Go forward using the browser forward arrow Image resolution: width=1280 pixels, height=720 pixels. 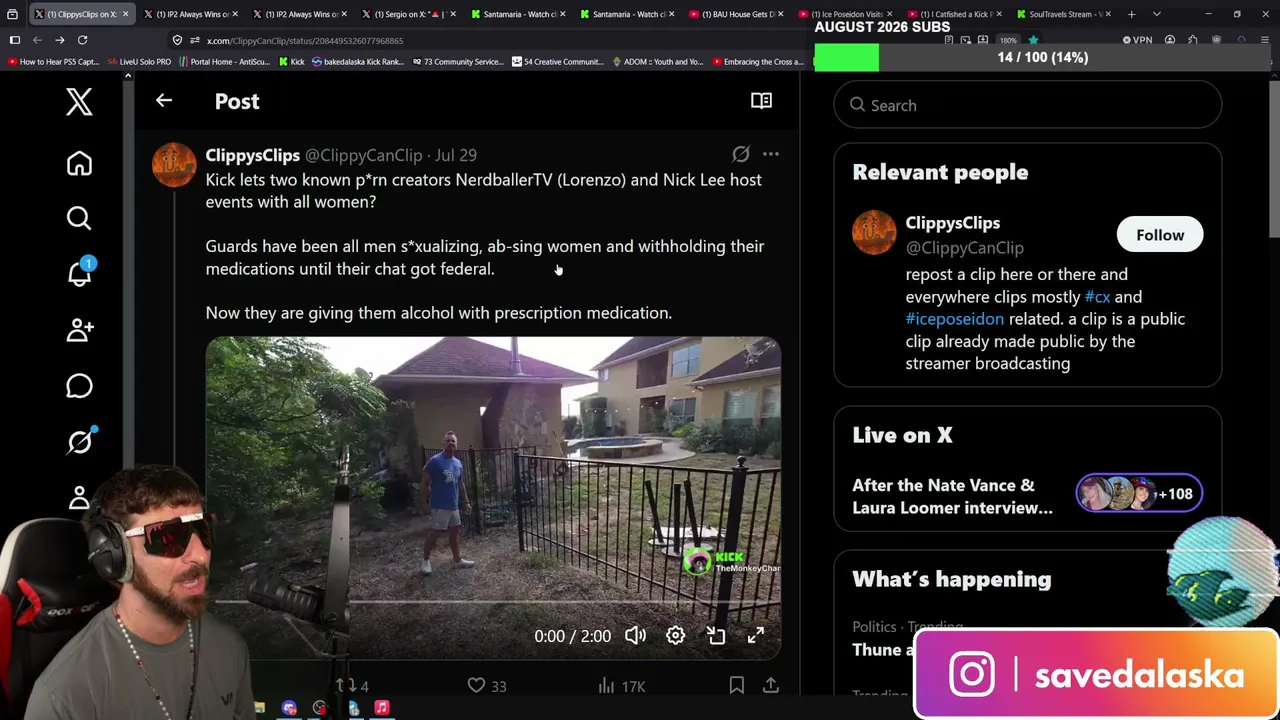coord(60,40)
